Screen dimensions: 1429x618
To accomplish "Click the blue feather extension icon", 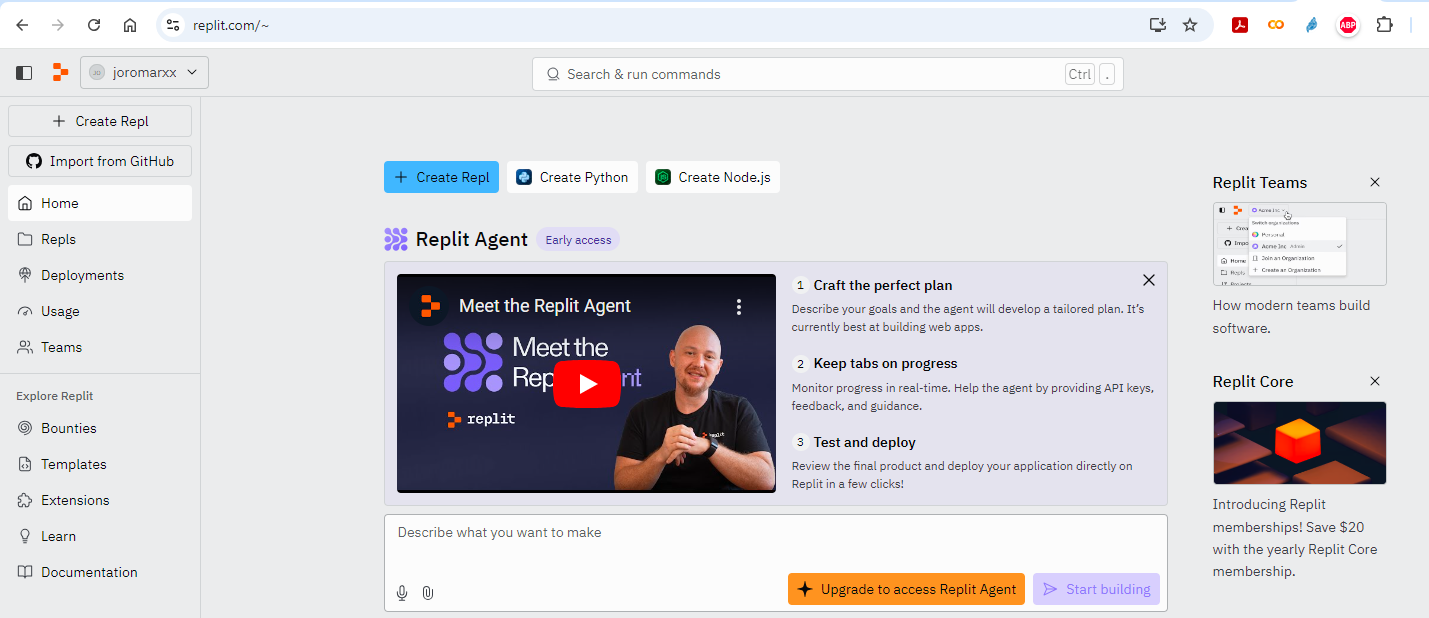I will click(1312, 25).
